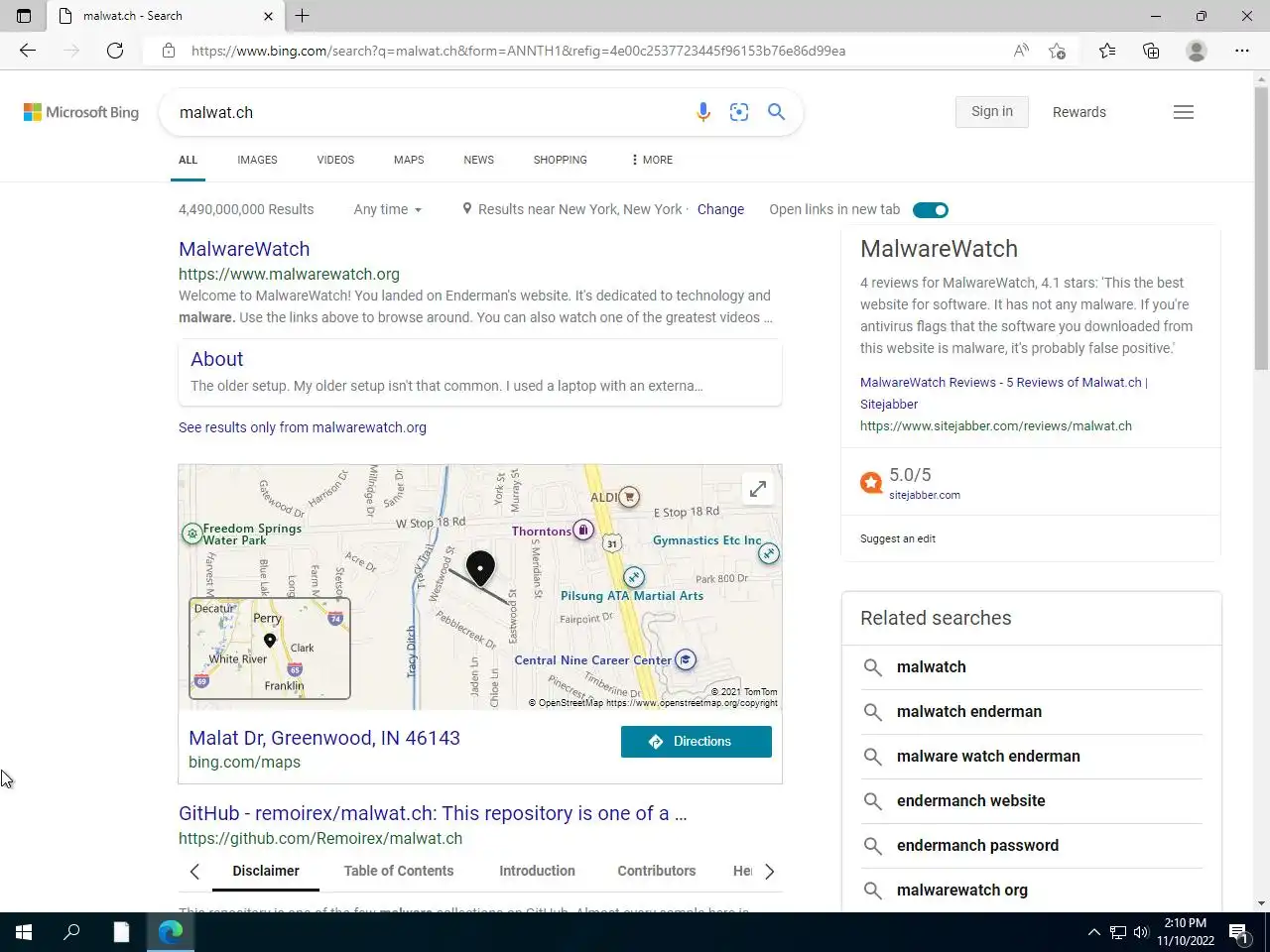Select the ALL search tab
1270x952 pixels.
pos(188,160)
